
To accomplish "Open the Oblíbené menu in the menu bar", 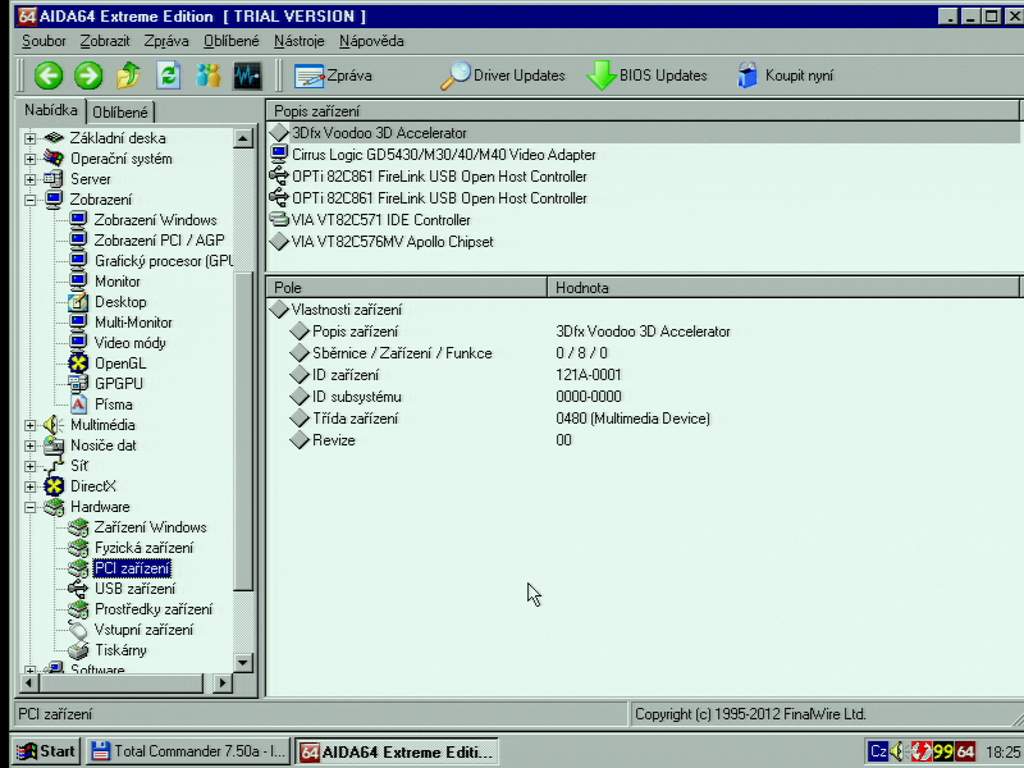I will (x=231, y=41).
